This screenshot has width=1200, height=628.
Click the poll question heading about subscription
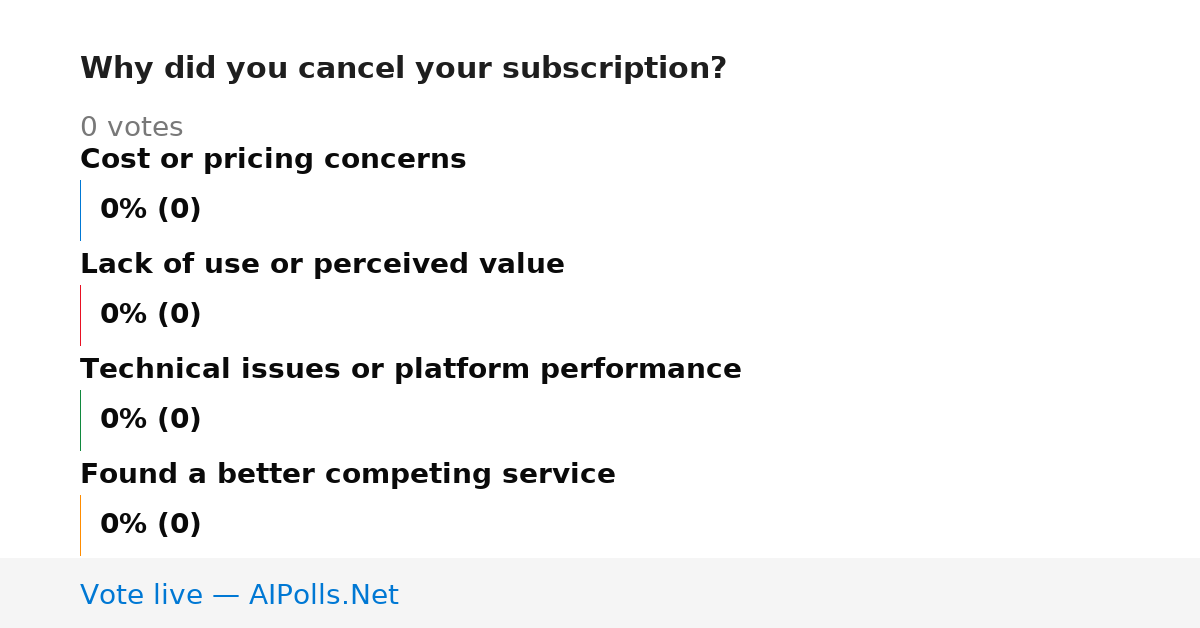tap(403, 69)
